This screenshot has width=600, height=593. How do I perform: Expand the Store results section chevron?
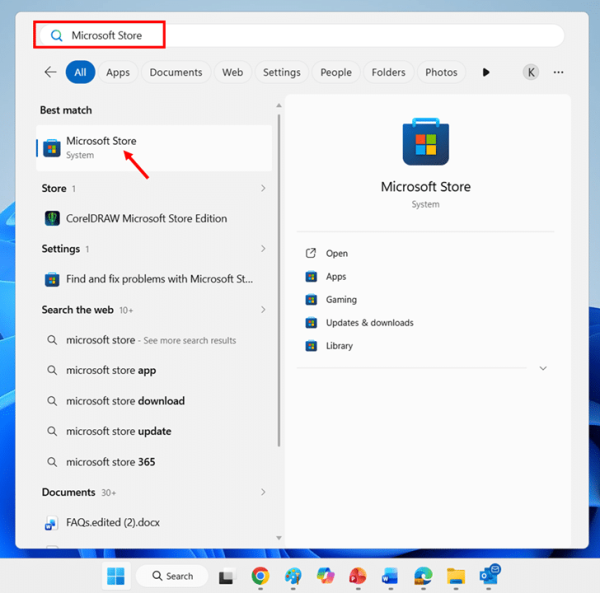tap(263, 188)
